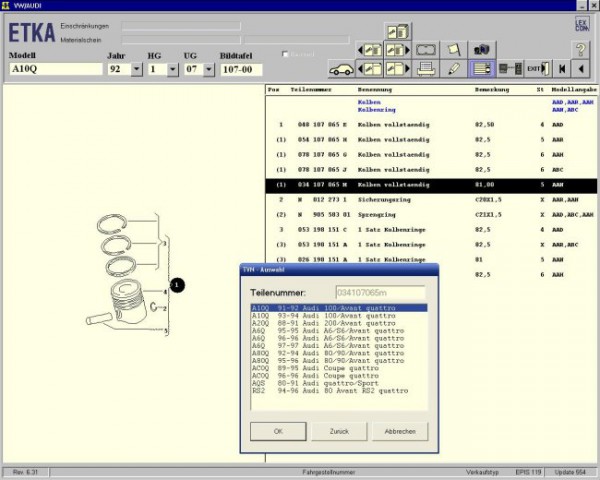The image size is (600, 480).
Task: Select parts row 048 107 065 E
Action: coord(431,125)
